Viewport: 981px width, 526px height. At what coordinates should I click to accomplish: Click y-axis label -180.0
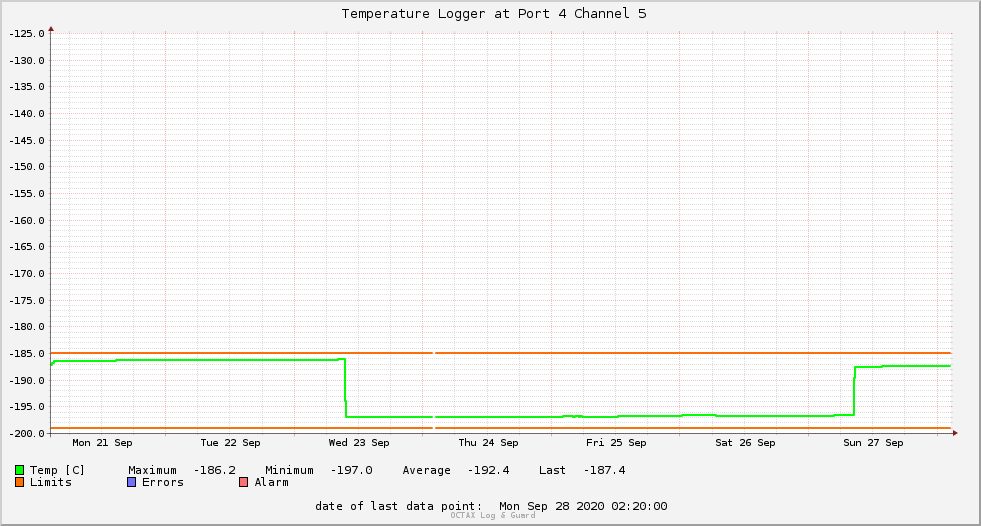coord(27,327)
